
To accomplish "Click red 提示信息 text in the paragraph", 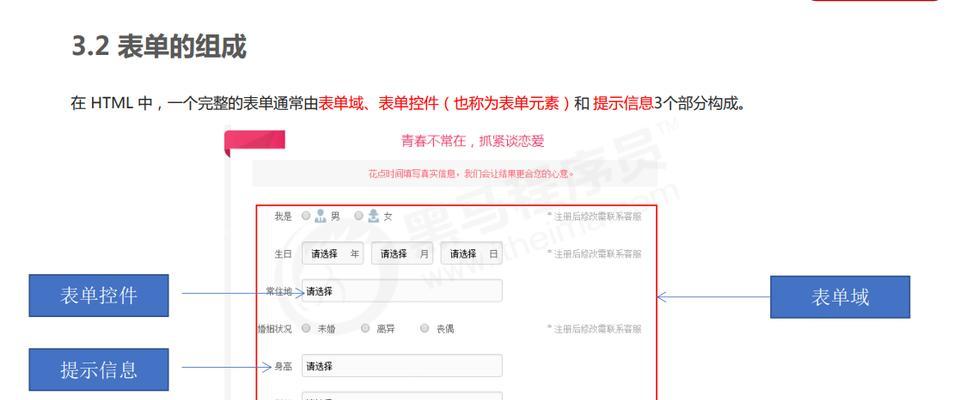I will pos(624,103).
